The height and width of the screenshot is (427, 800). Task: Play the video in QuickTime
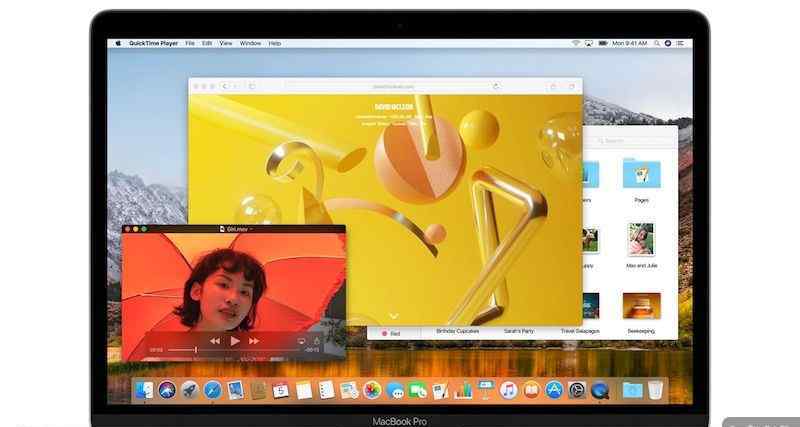235,341
